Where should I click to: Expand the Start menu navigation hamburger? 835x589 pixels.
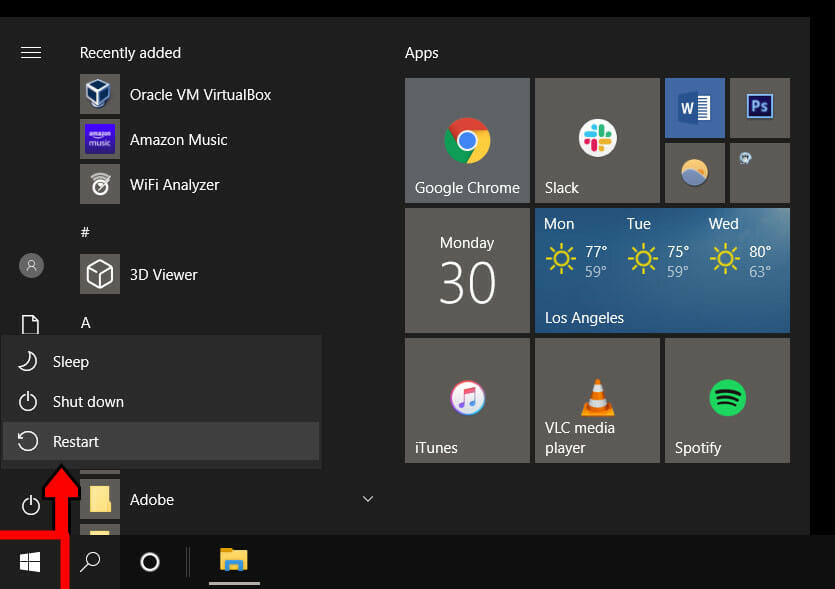30,52
